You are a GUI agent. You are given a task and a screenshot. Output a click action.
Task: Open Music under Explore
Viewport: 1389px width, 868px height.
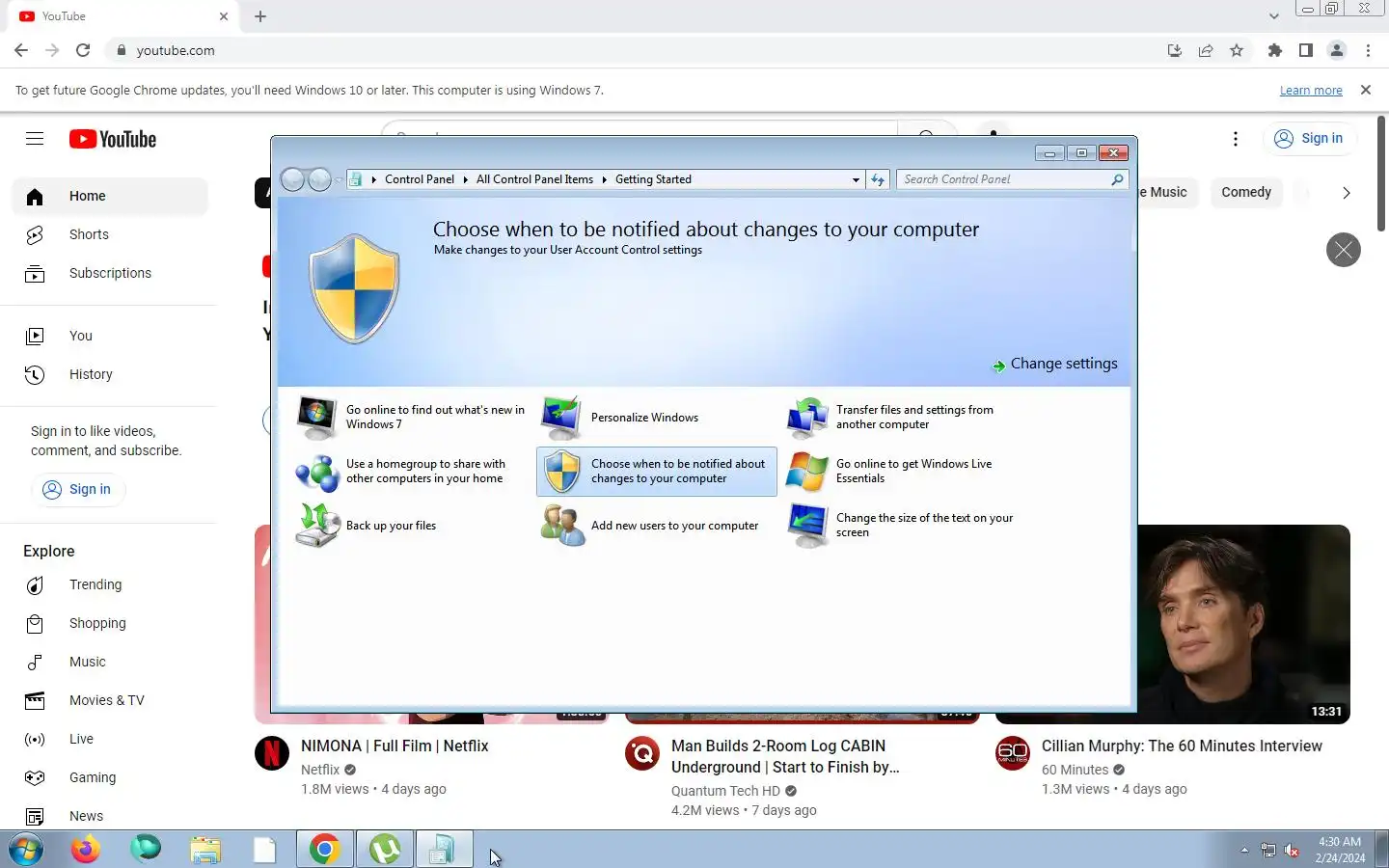[x=110, y=662]
